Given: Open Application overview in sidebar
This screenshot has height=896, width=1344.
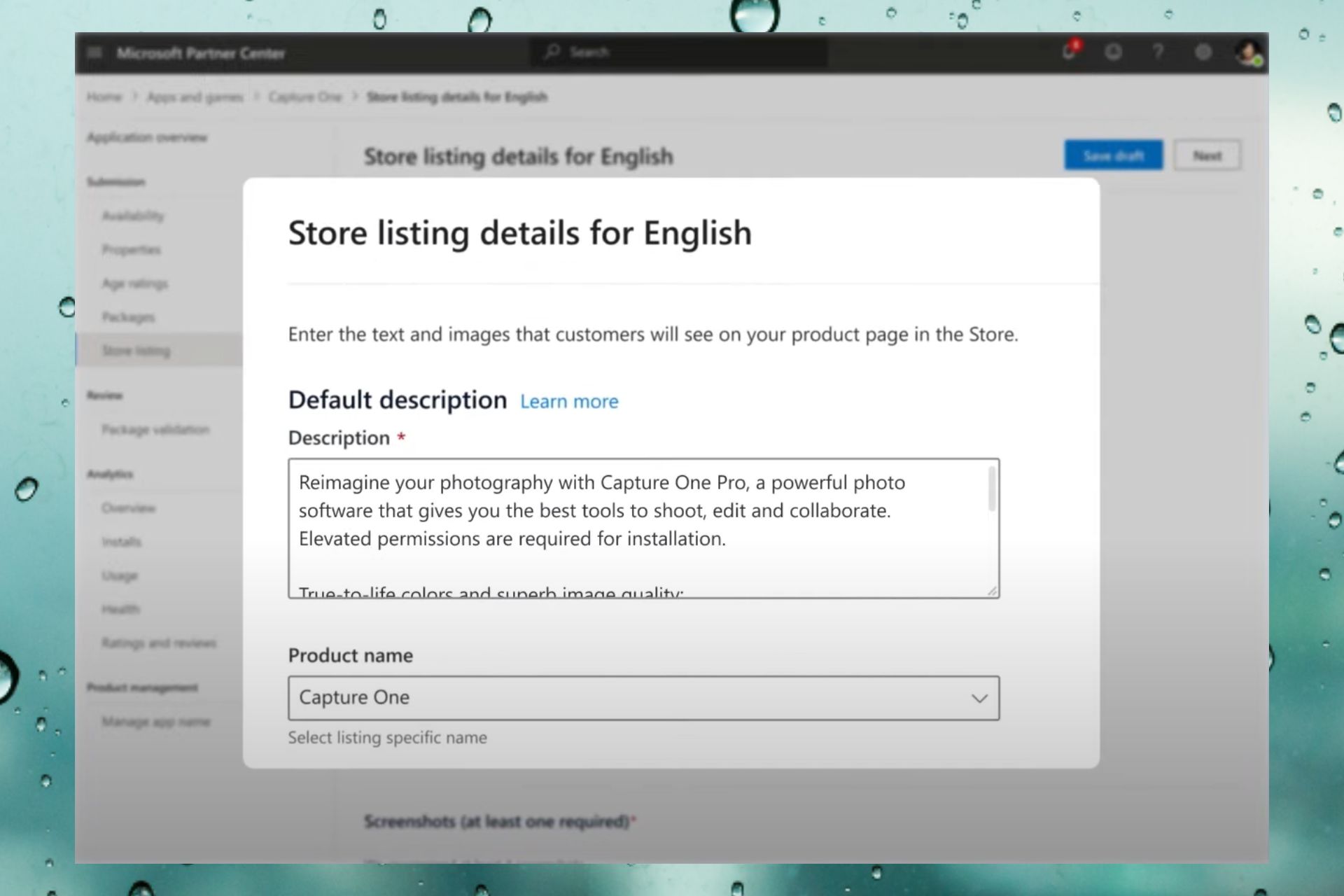Looking at the screenshot, I should pyautogui.click(x=147, y=137).
